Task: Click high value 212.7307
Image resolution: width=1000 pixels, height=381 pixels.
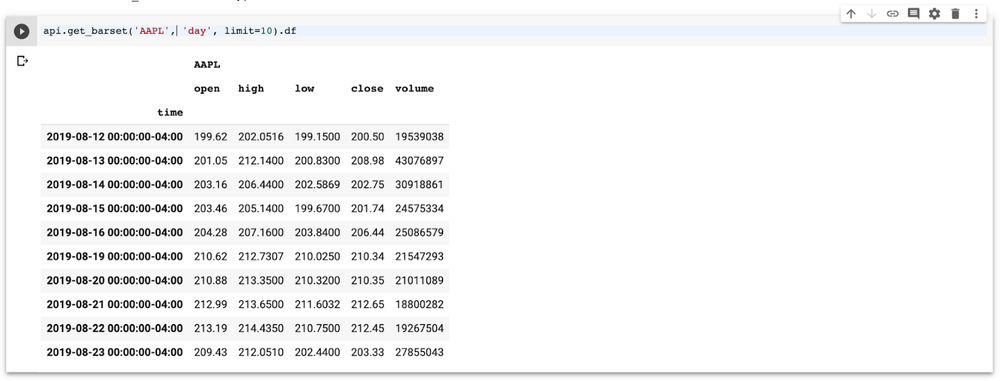Action: pyautogui.click(x=261, y=256)
